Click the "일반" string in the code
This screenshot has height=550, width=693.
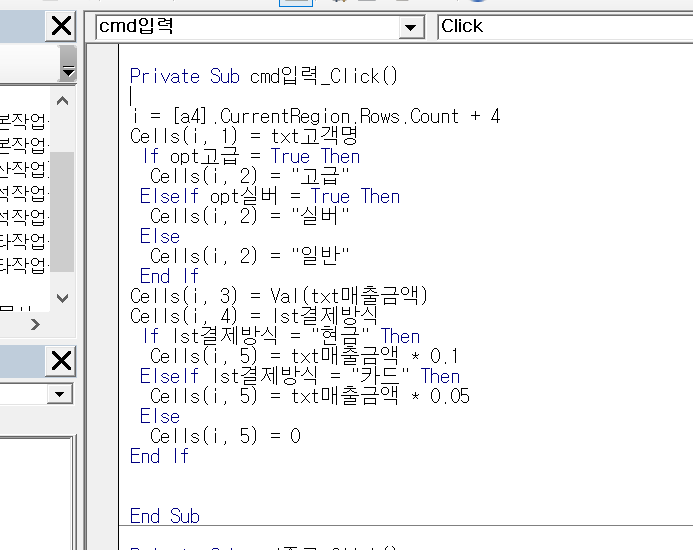point(322,256)
